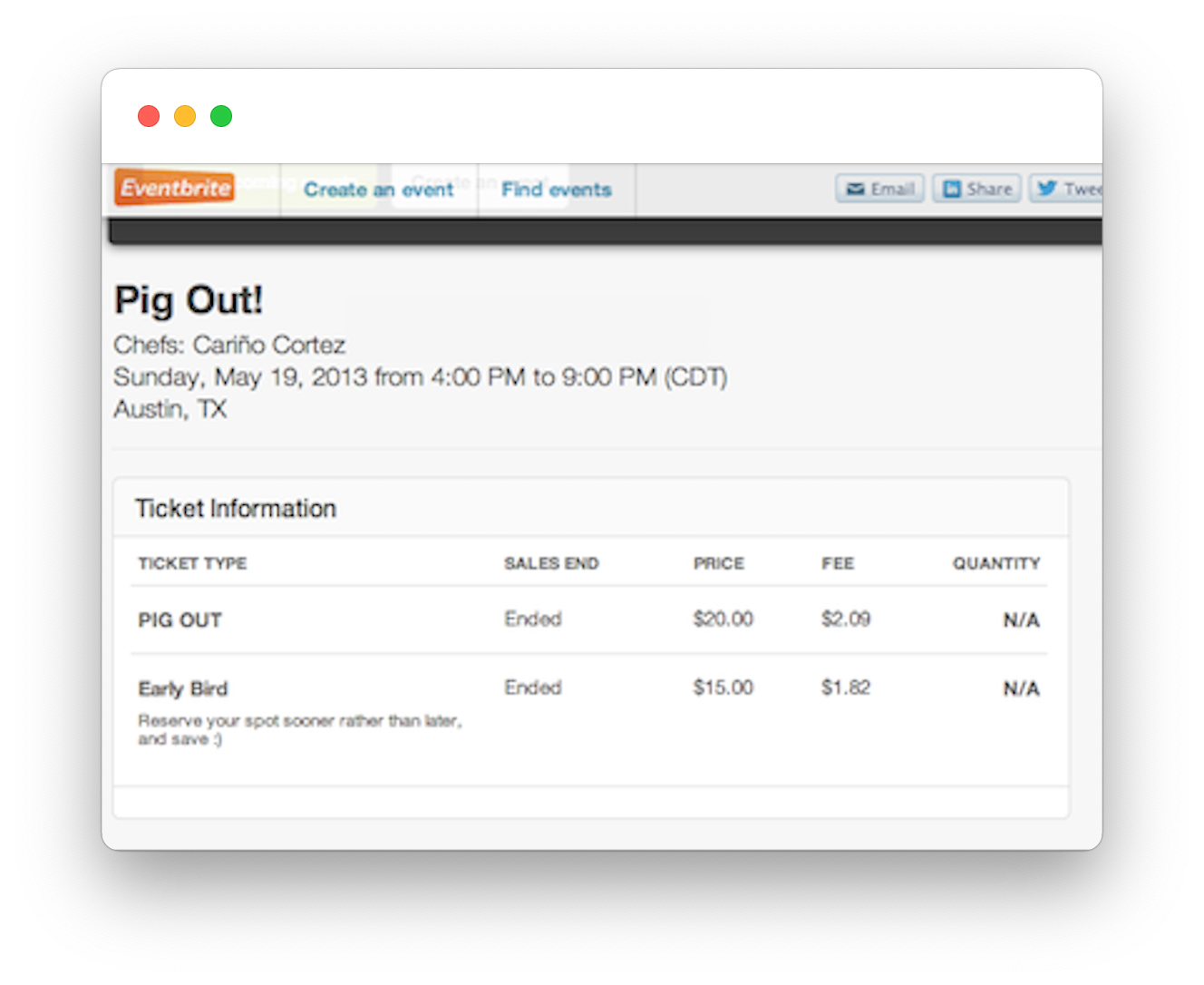
Task: Open the Create an event link
Action: click(x=379, y=190)
